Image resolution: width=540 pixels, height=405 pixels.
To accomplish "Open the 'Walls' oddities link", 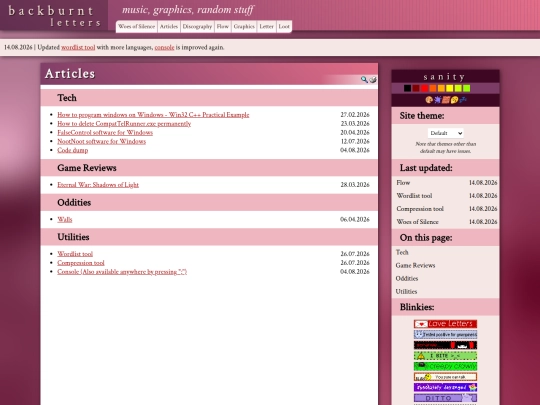I will 65,219.
